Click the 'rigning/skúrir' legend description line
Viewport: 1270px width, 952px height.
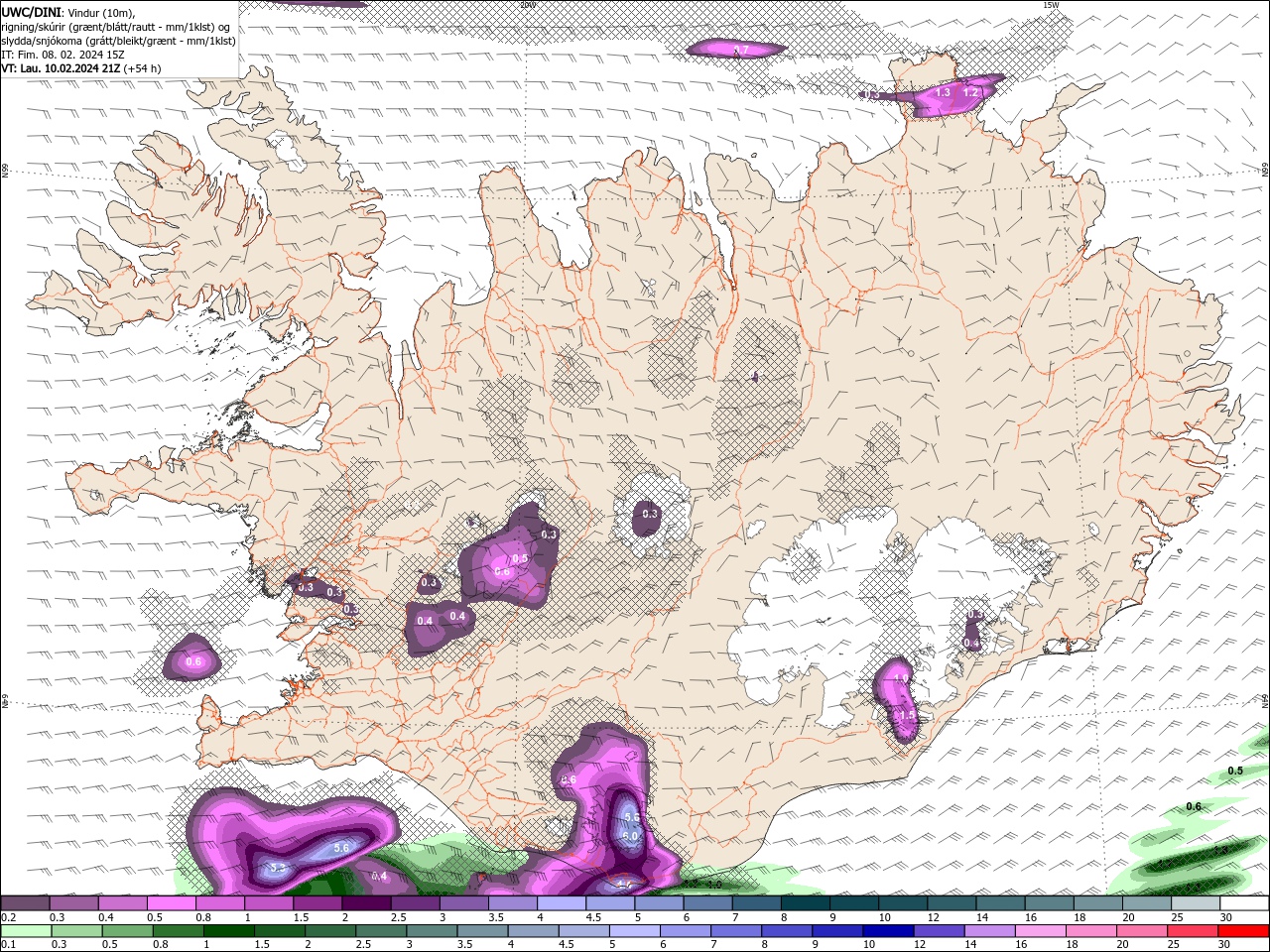117,27
